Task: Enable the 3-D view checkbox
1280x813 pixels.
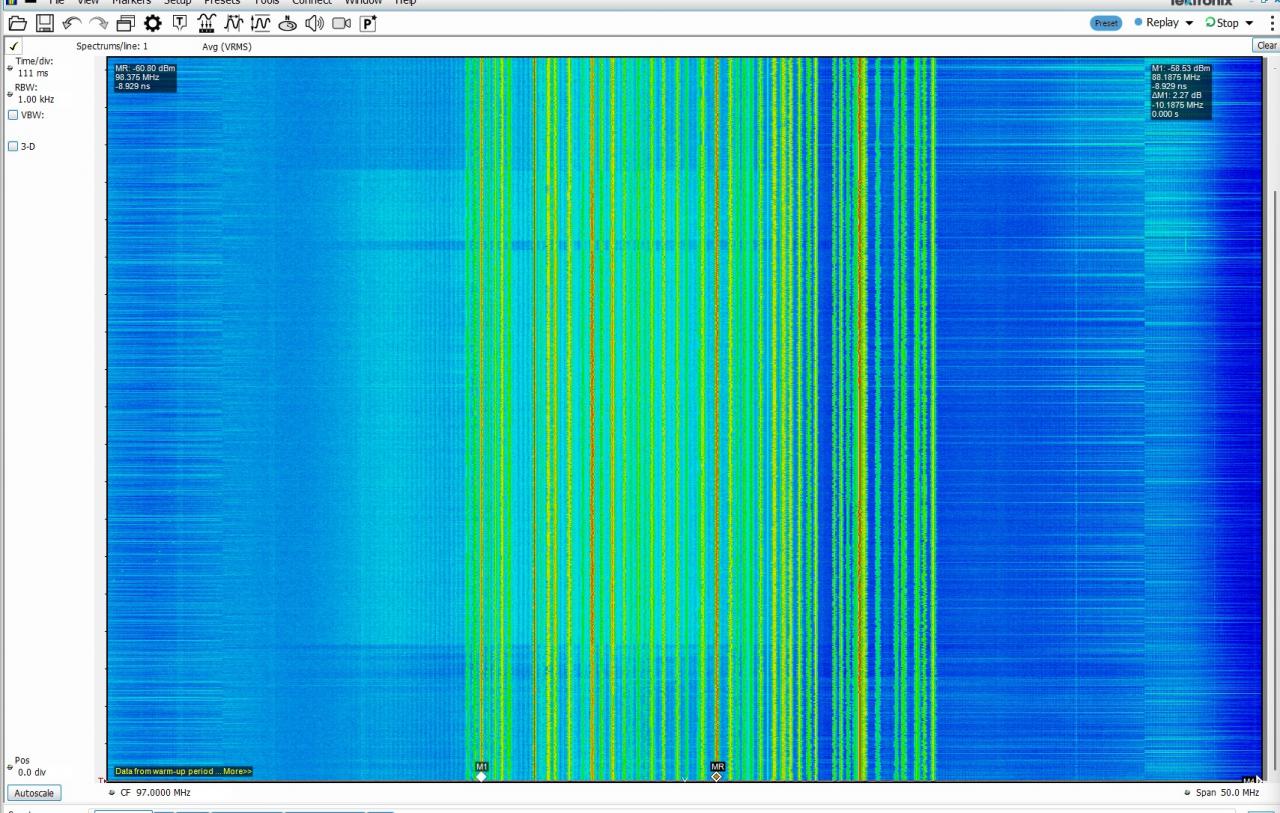Action: (x=13, y=147)
